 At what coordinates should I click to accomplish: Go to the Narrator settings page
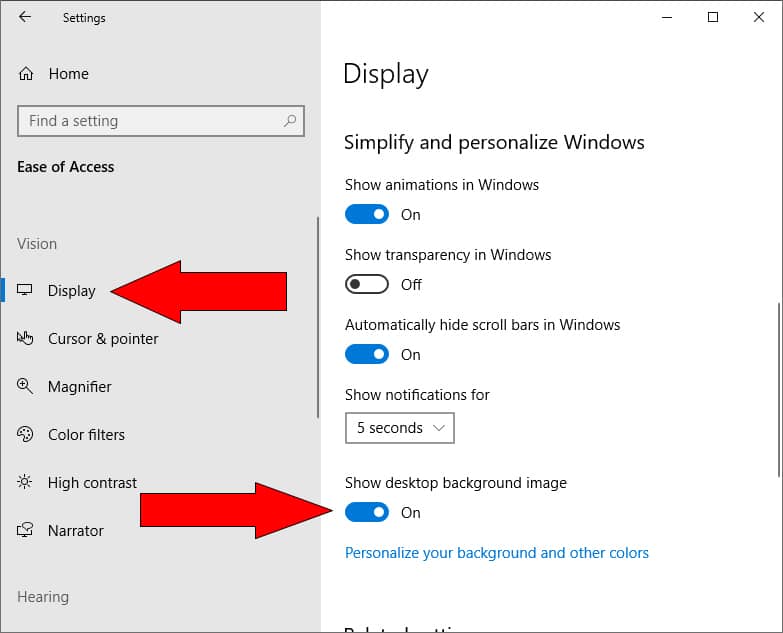75,531
